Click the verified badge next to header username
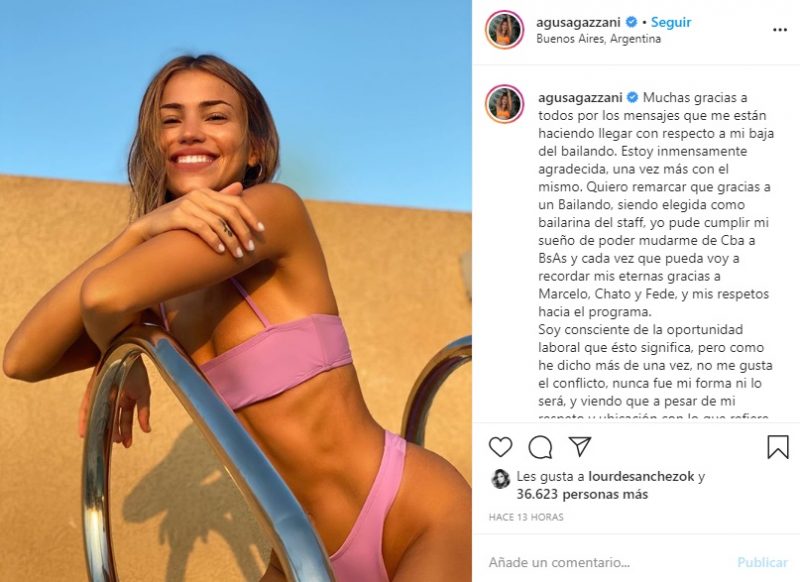This screenshot has width=800, height=582. [x=631, y=22]
